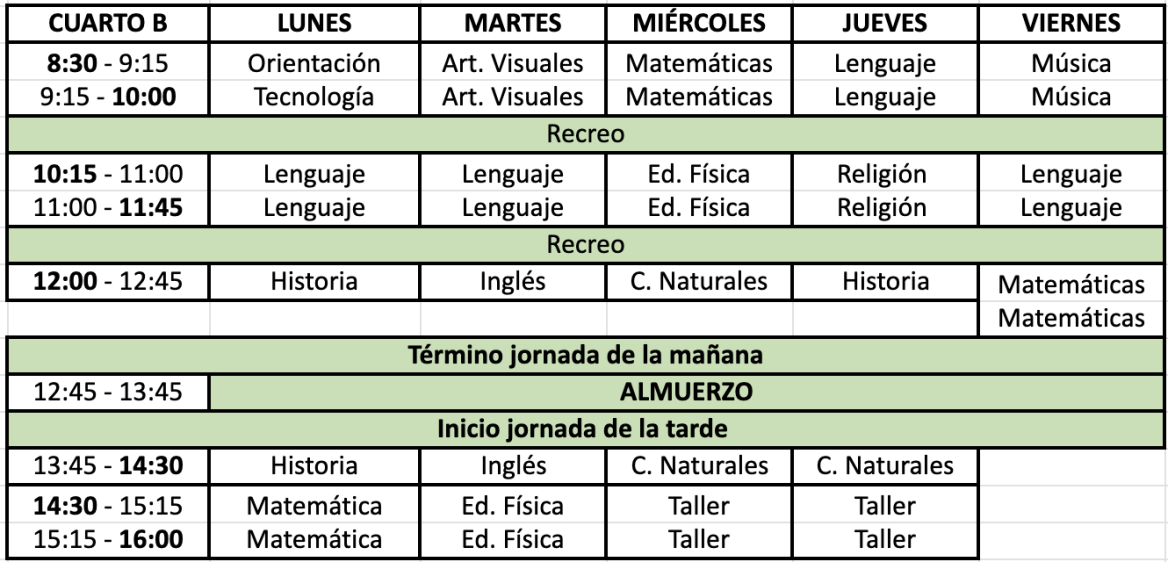Screen dimensions: 1168x562
Task: Select the Orientación cell on Monday
Action: point(315,65)
